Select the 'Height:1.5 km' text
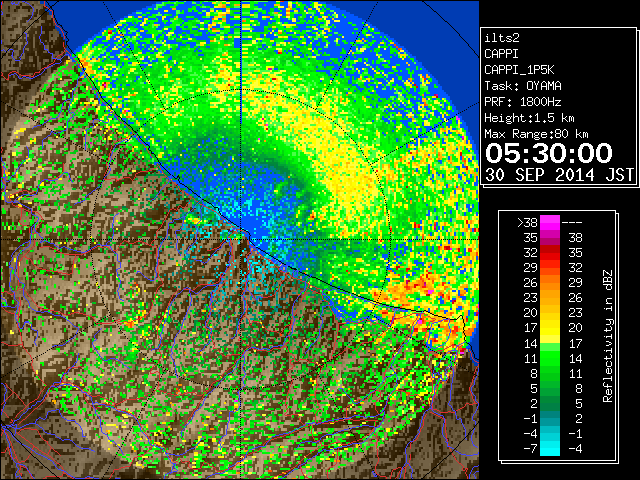The width and height of the screenshot is (640, 480). [529, 118]
